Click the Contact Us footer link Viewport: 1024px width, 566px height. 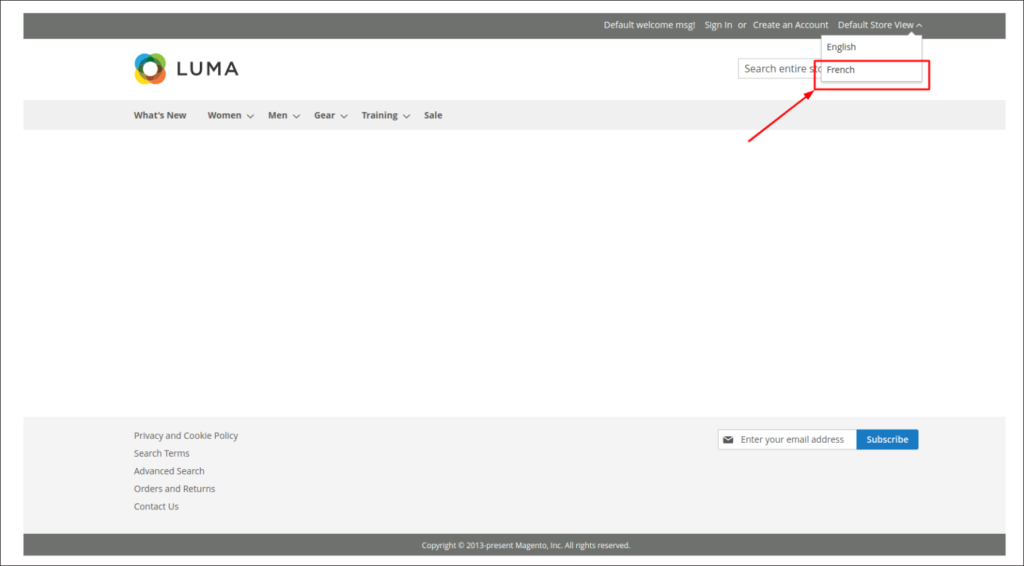coord(156,507)
